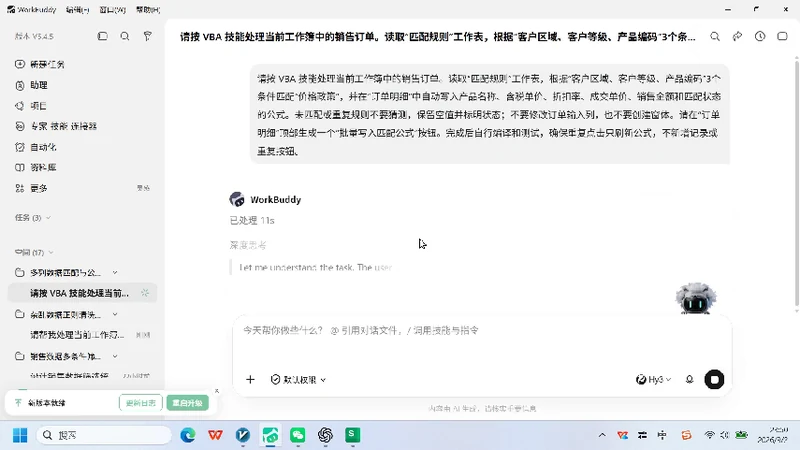Viewport: 800px width, 450px height.
Task: Open WeChat from taskbar
Action: click(298, 435)
